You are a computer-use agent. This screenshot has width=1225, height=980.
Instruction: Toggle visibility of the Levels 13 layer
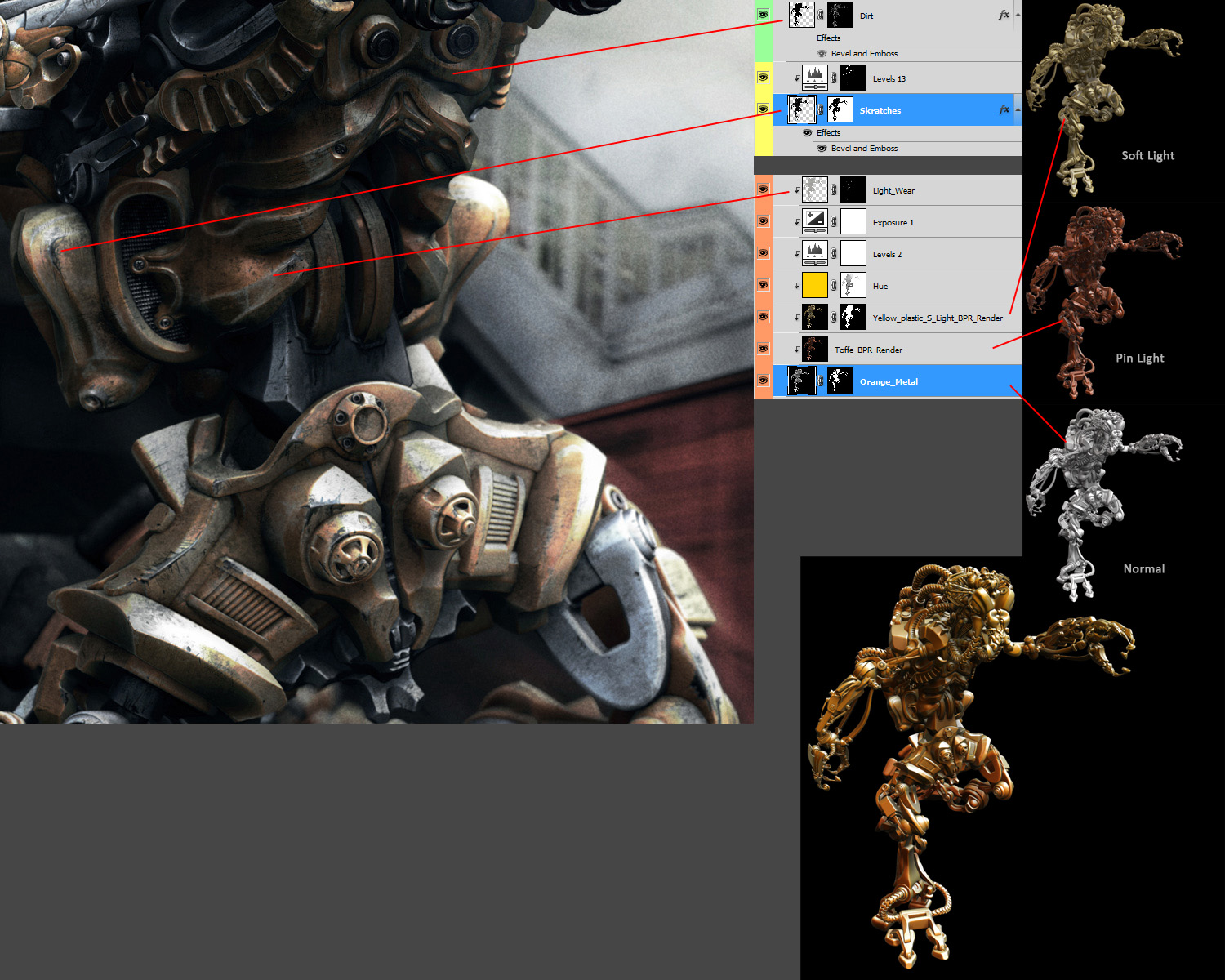[763, 78]
